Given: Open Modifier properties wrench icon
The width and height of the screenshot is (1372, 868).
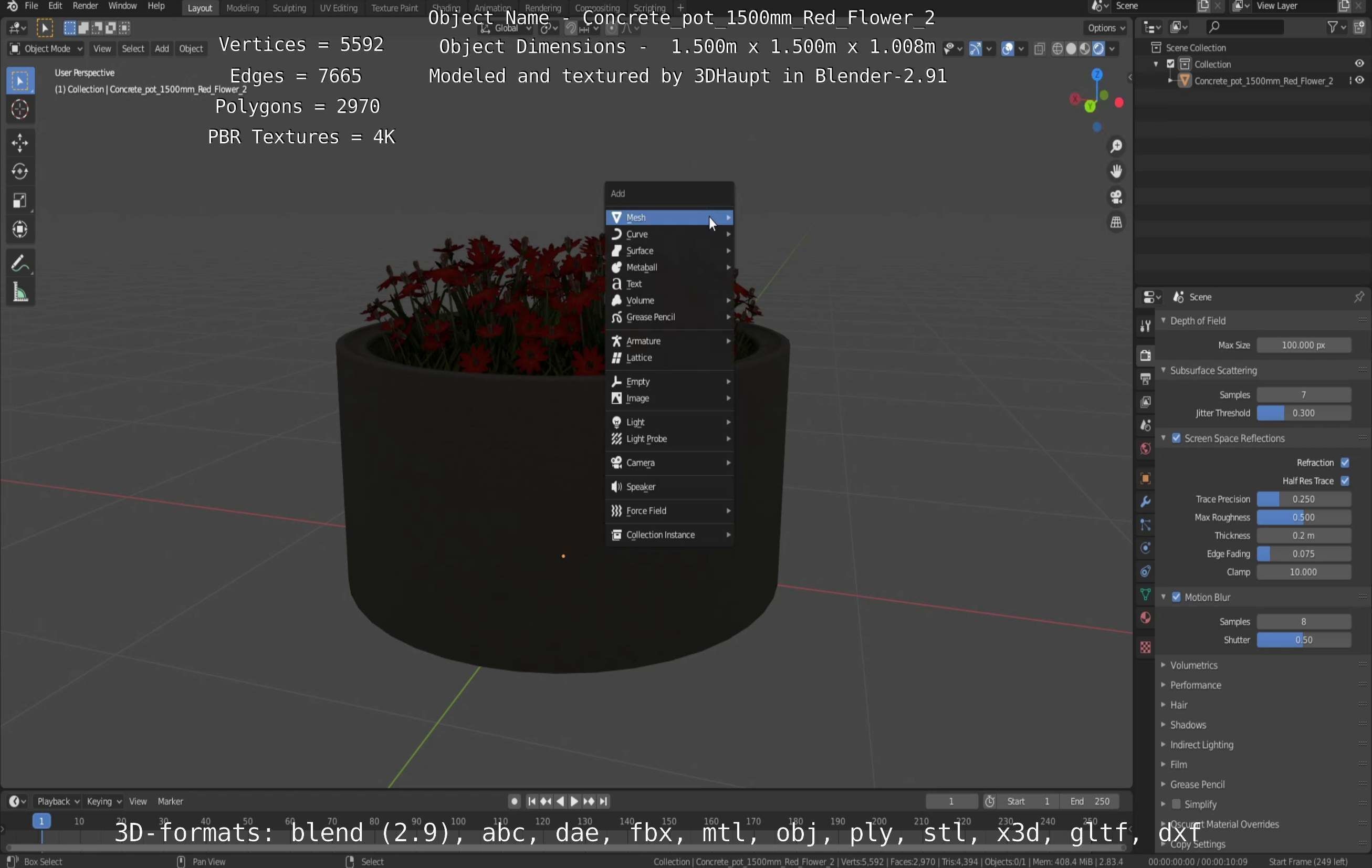Looking at the screenshot, I should (1145, 502).
